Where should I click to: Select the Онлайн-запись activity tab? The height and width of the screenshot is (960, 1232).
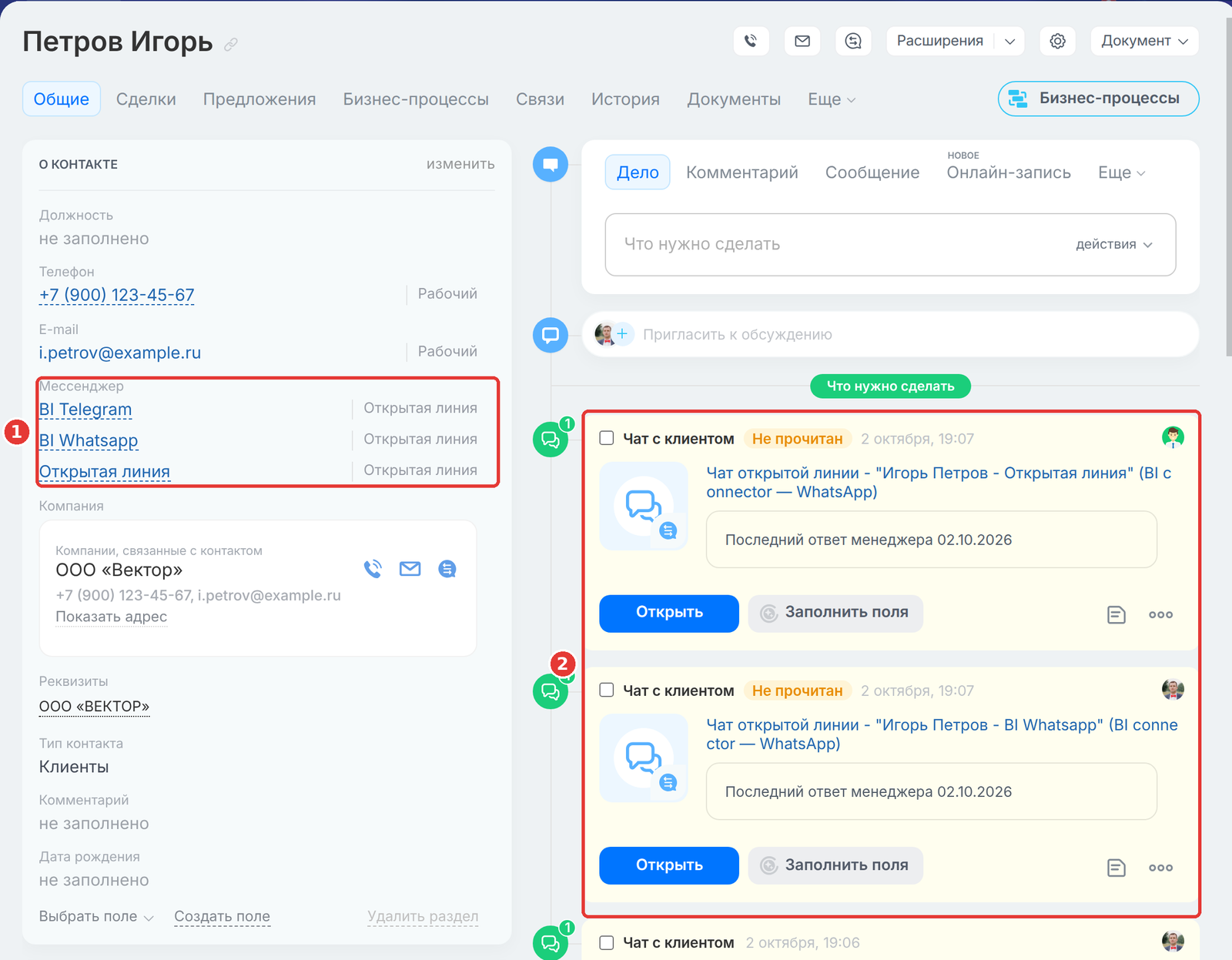tap(1009, 172)
